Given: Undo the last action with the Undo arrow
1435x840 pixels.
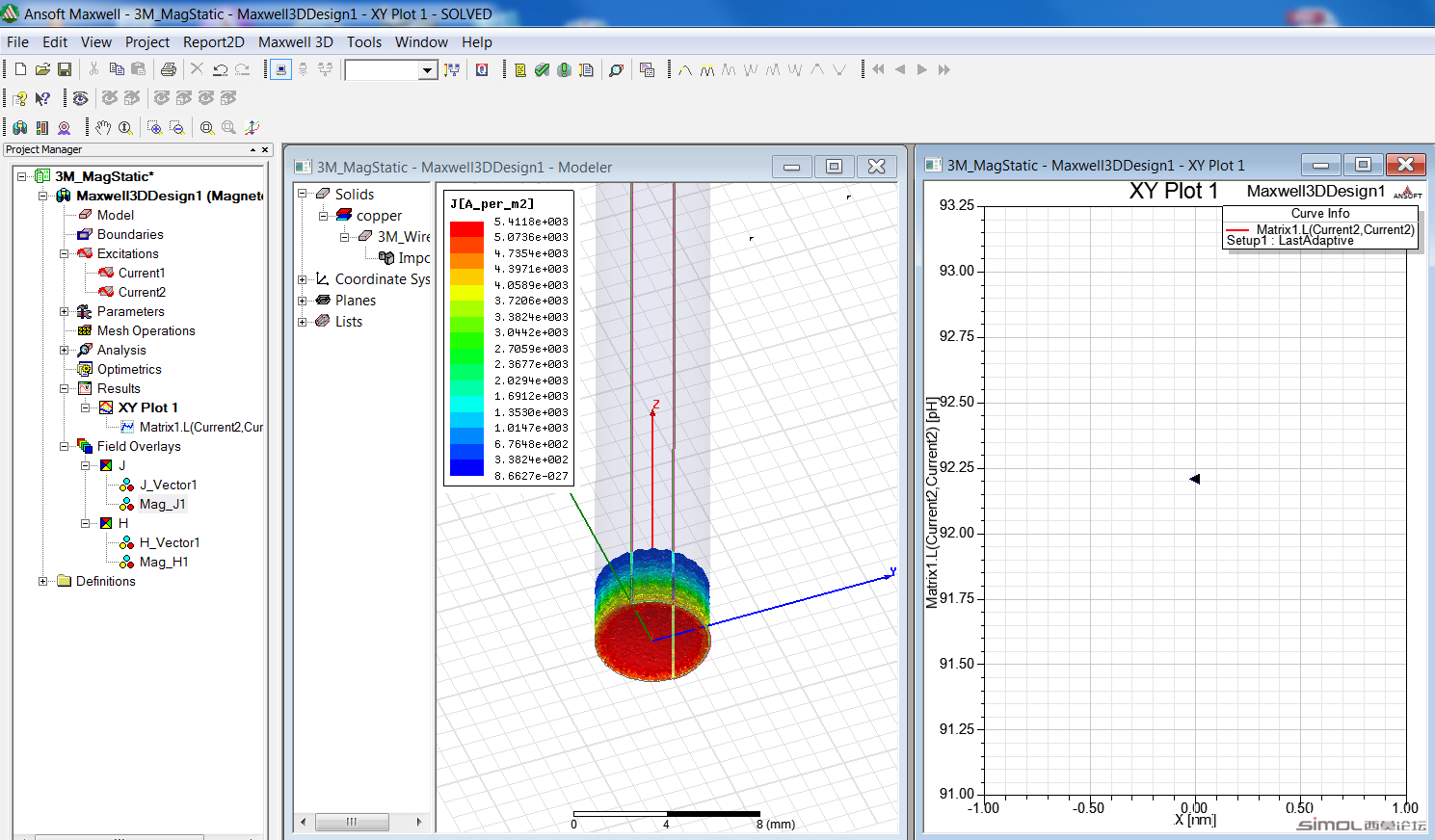Looking at the screenshot, I should pyautogui.click(x=221, y=69).
